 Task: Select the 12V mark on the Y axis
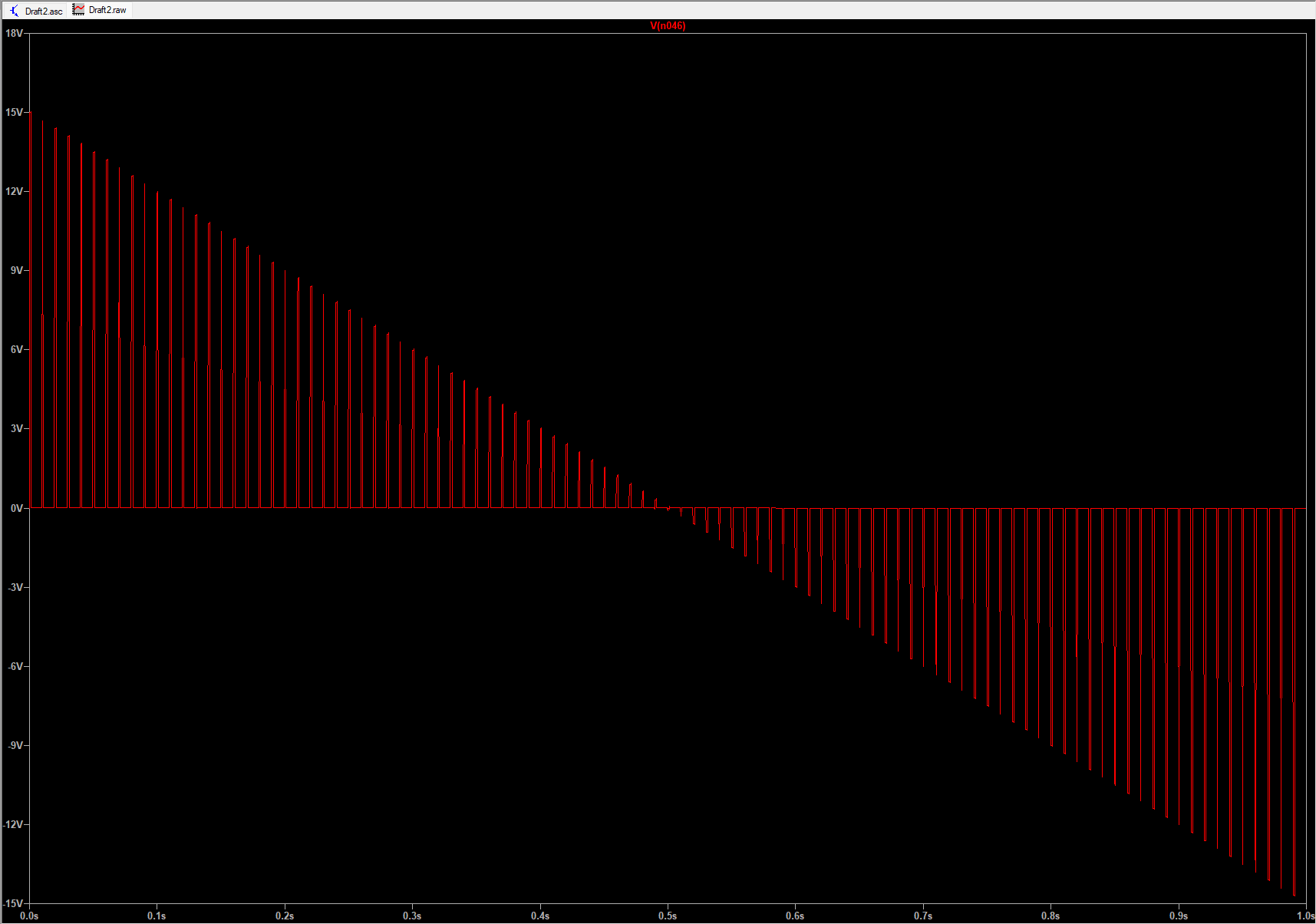tap(14, 191)
